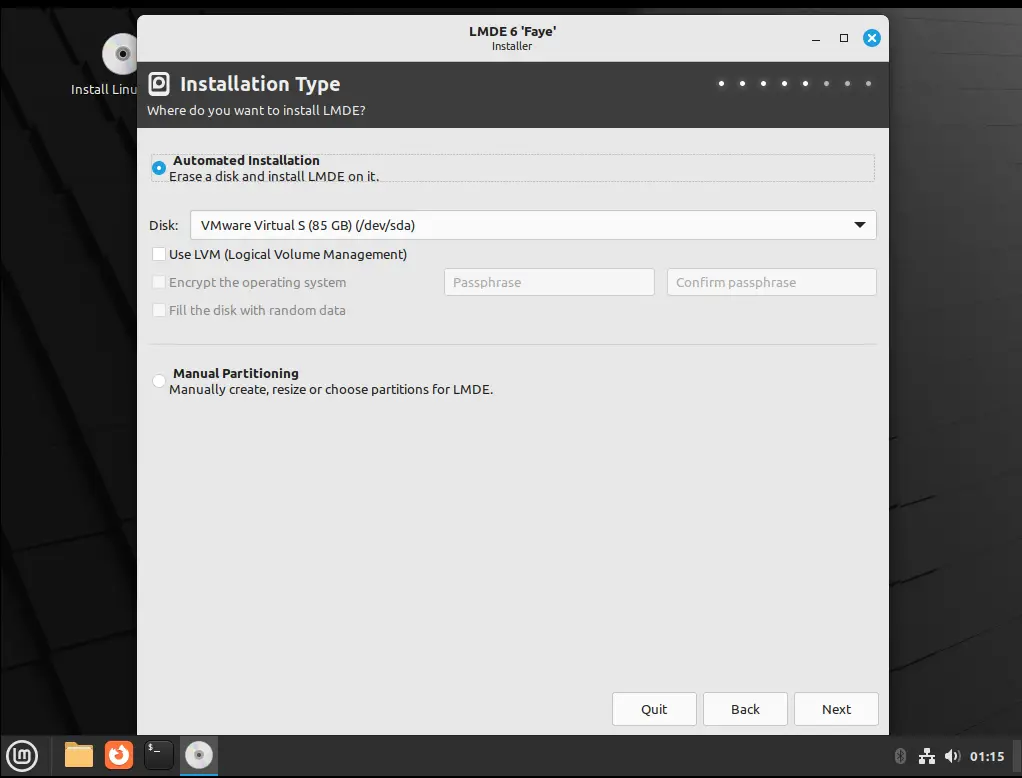The height and width of the screenshot is (778, 1022).
Task: Click the clock showing 01:15
Action: click(987, 756)
